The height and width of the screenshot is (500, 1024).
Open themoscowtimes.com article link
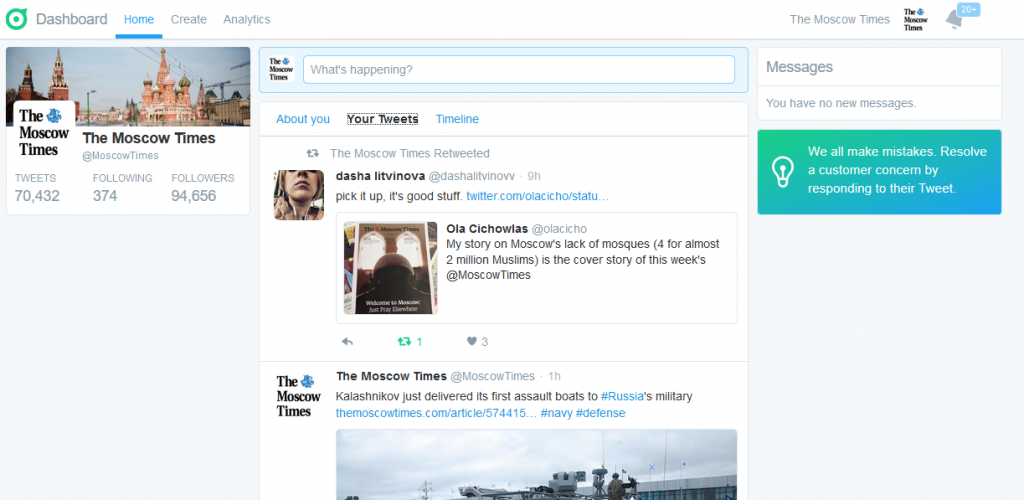[436, 413]
